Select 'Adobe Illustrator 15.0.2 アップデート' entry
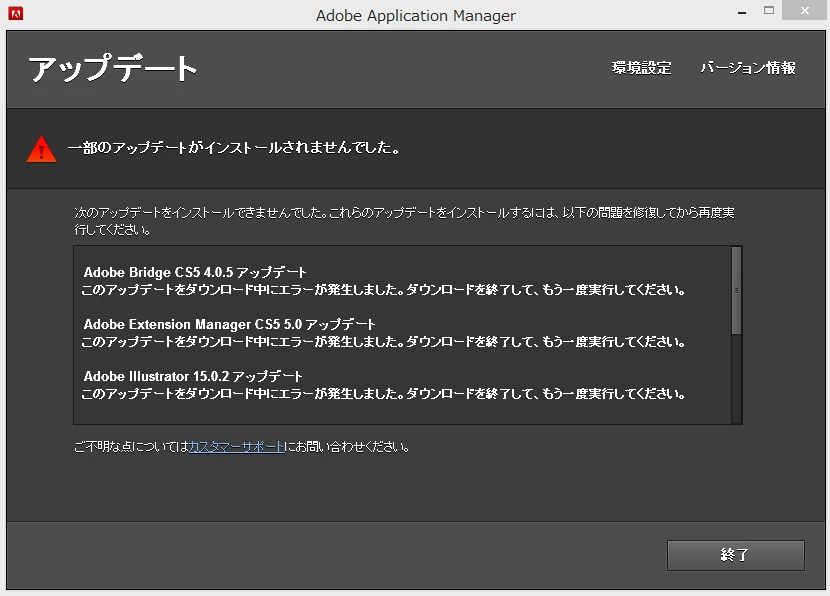Screen dimensions: 830x596 tap(193, 376)
